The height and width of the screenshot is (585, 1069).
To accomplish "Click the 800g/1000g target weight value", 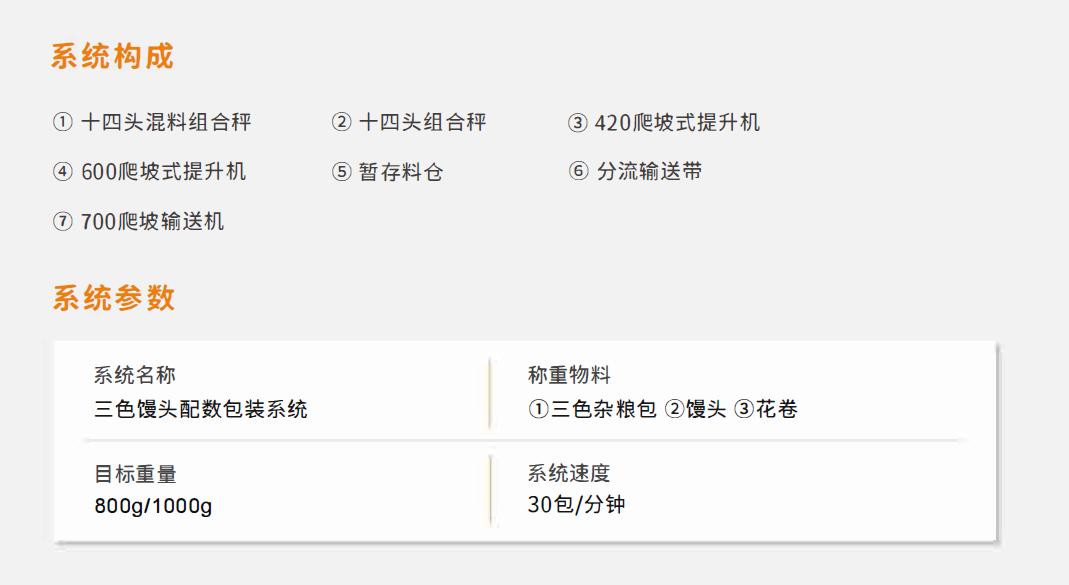I will point(153,506).
